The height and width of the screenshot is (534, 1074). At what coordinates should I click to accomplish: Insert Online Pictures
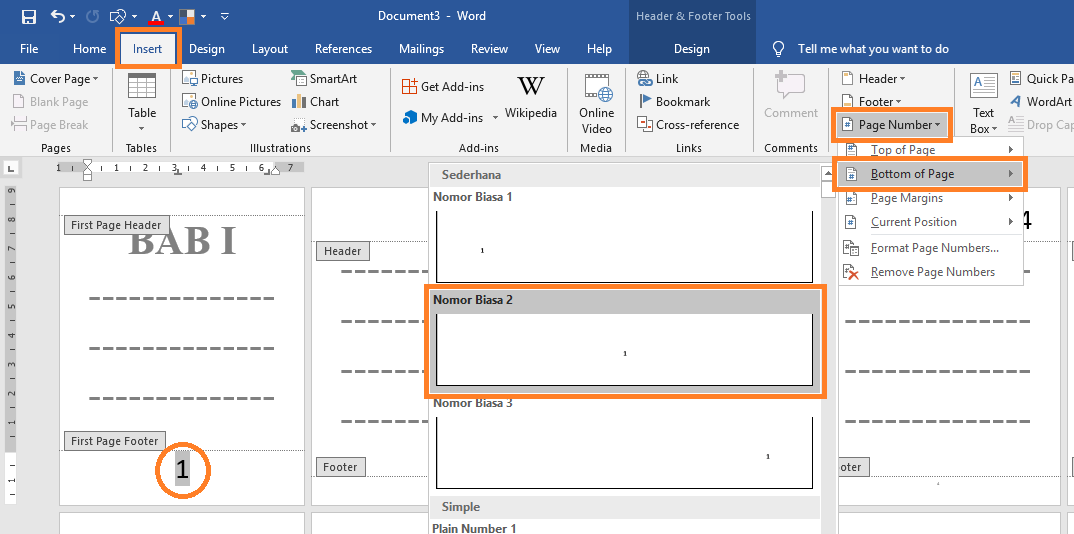pyautogui.click(x=232, y=102)
